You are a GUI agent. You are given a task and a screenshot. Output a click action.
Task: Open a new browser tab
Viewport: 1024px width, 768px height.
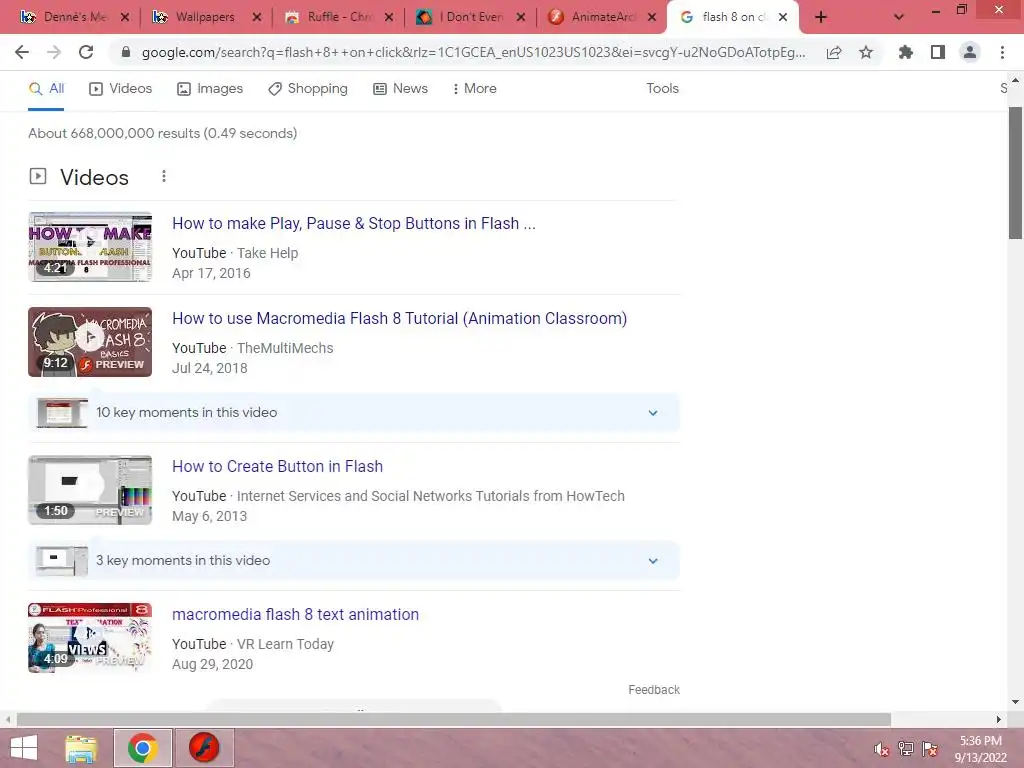[x=821, y=17]
